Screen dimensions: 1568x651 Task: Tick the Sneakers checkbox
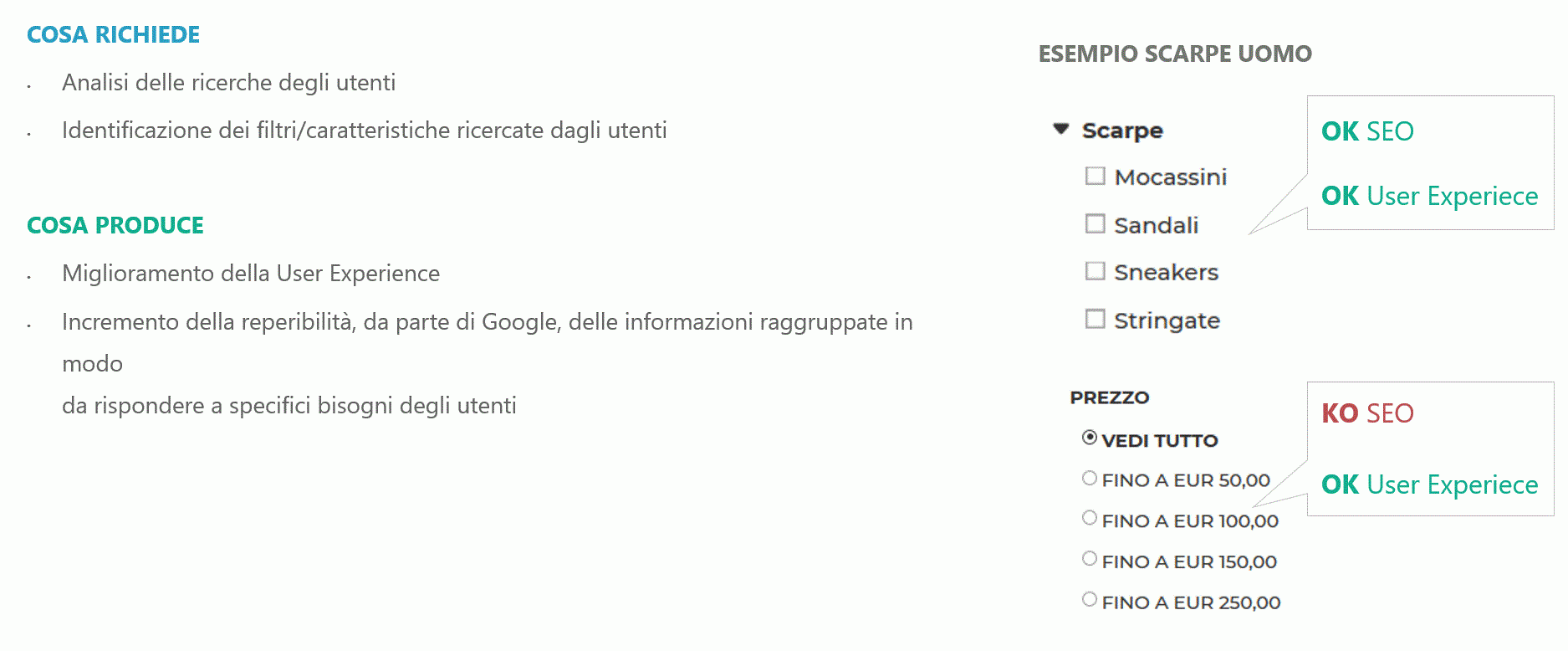coord(1095,271)
